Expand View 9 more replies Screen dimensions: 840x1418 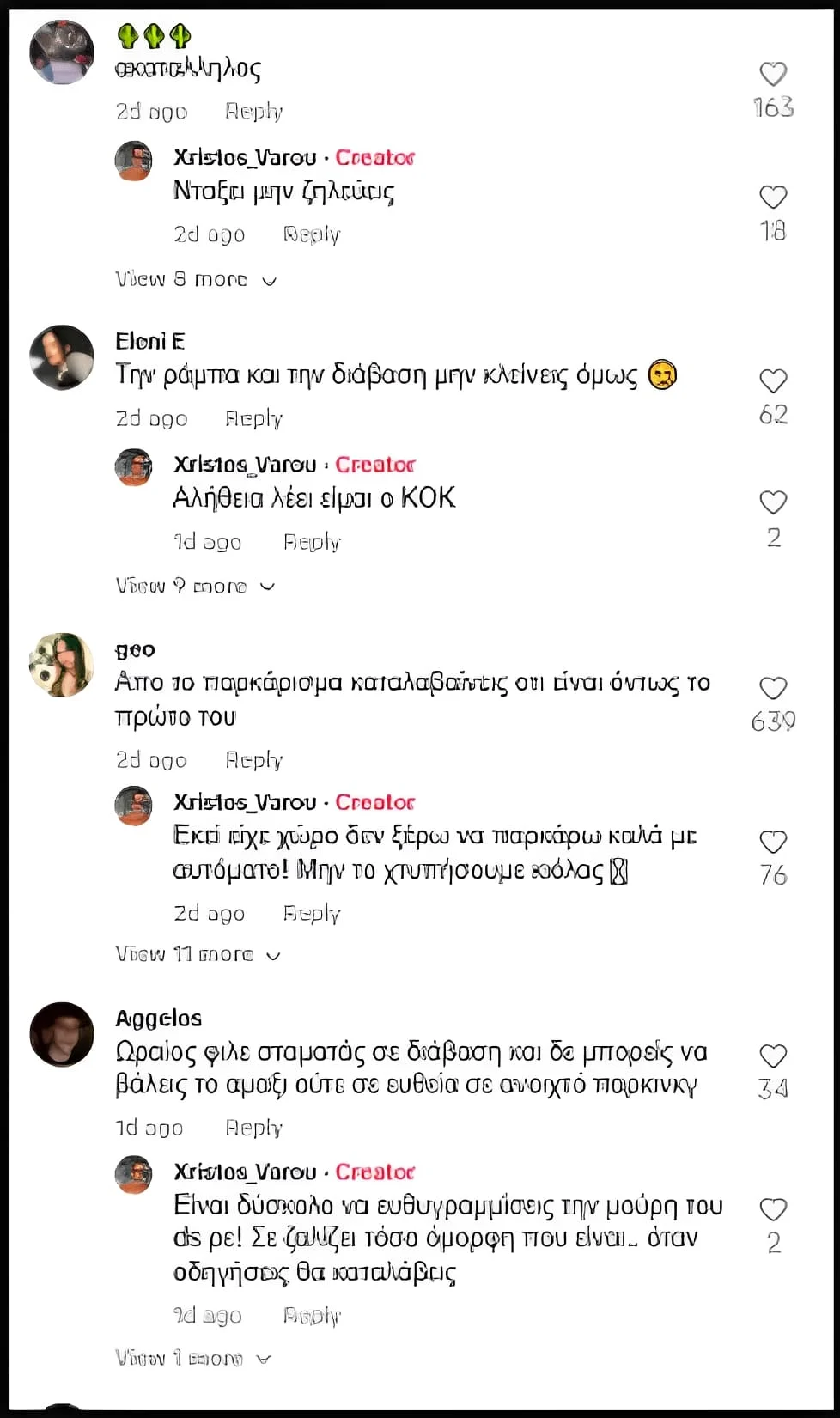195,586
